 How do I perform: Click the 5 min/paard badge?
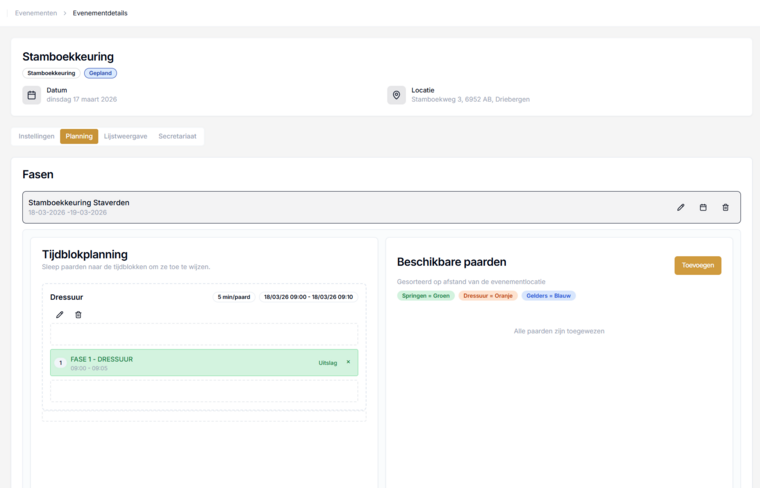(234, 297)
